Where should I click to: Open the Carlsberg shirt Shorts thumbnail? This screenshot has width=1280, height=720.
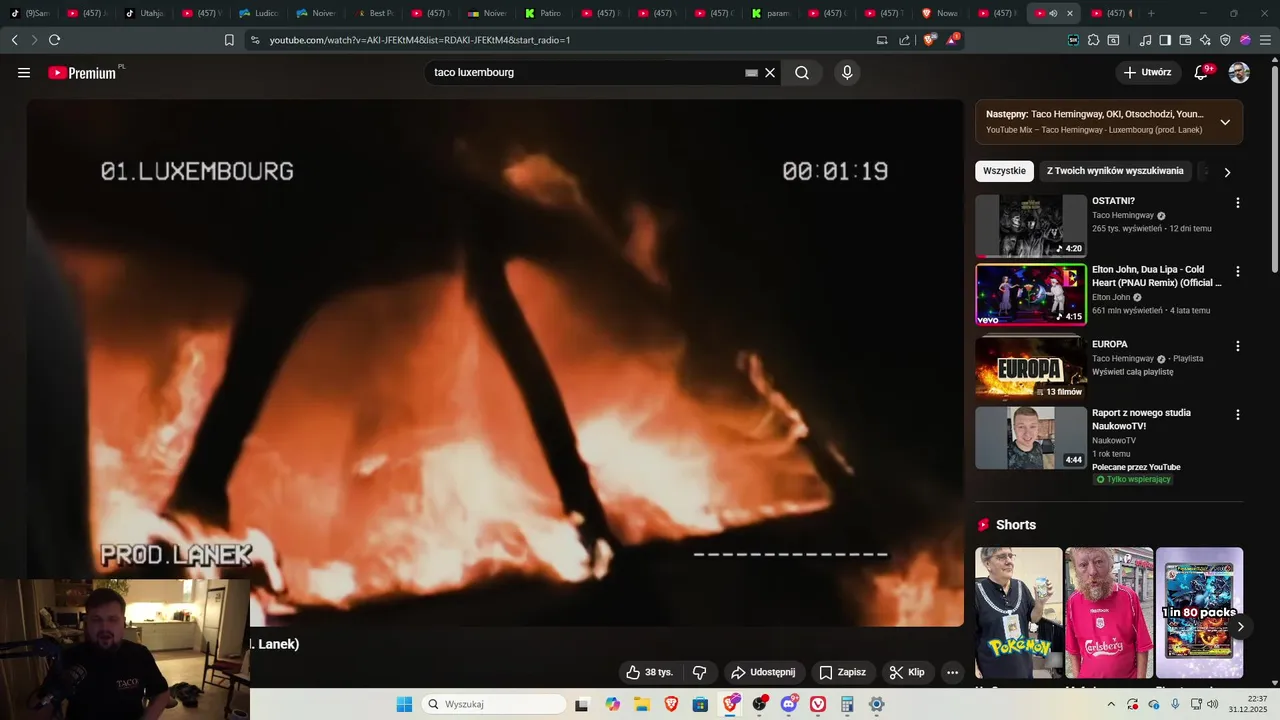[1109, 612]
